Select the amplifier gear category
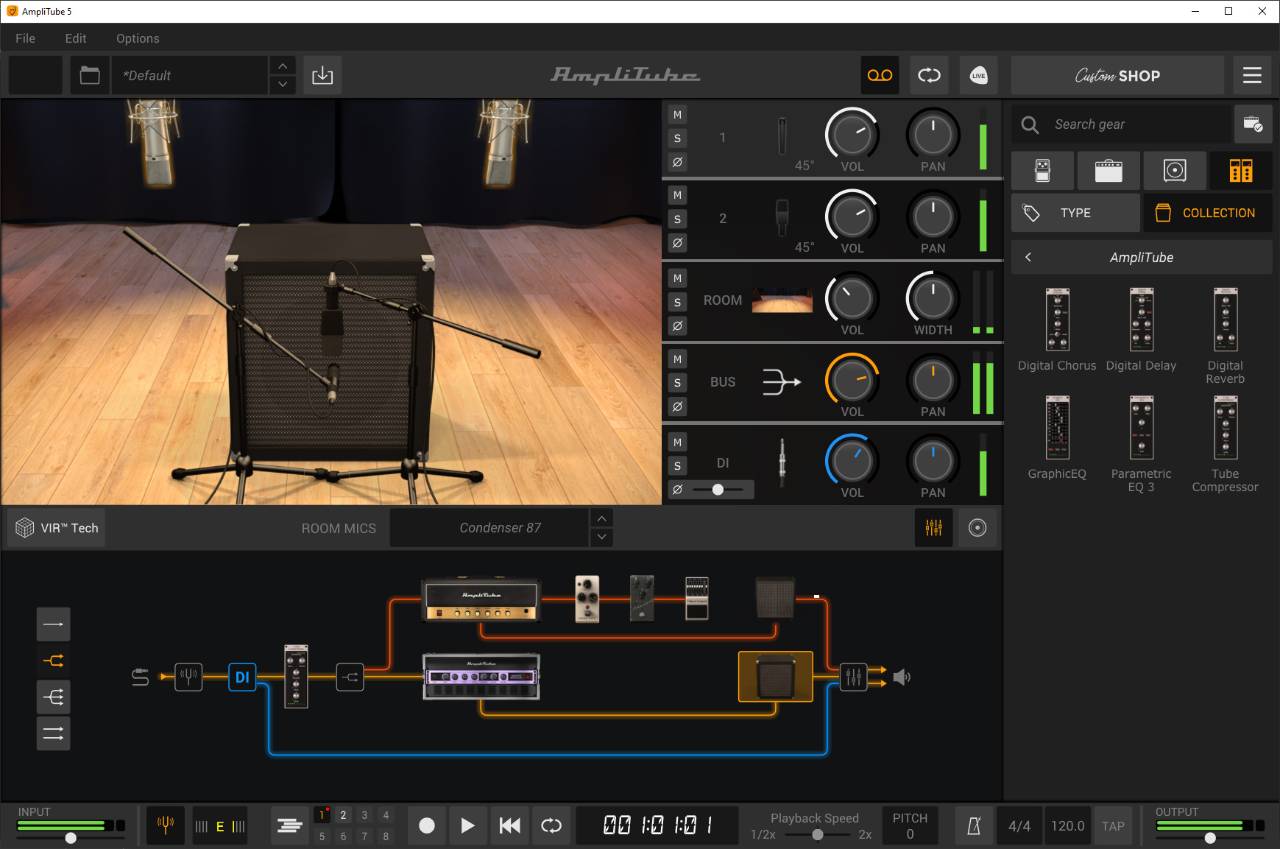This screenshot has height=849, width=1280. 1108,171
